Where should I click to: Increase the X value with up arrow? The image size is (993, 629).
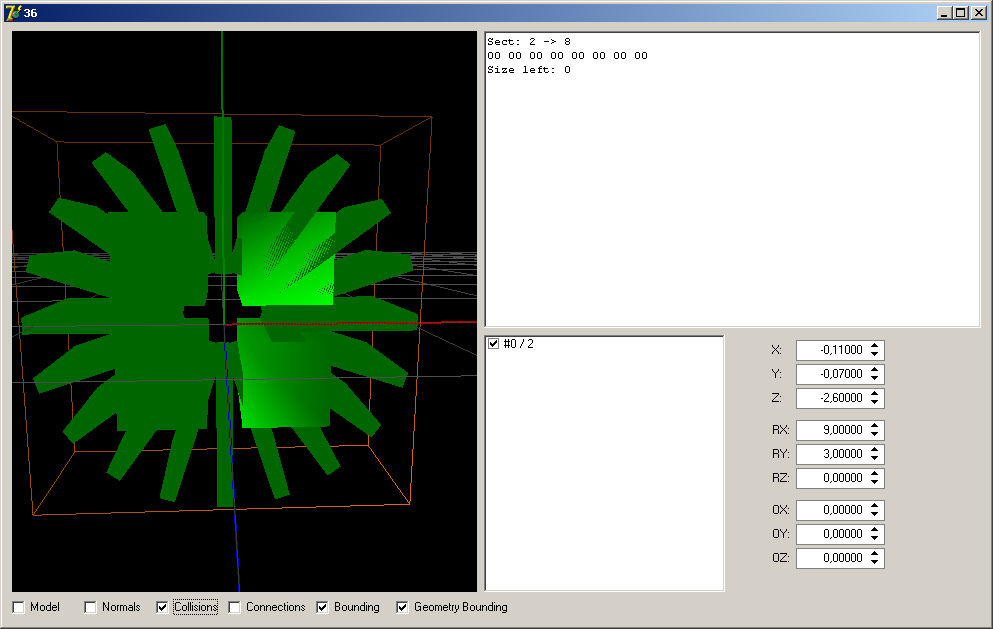(875, 346)
